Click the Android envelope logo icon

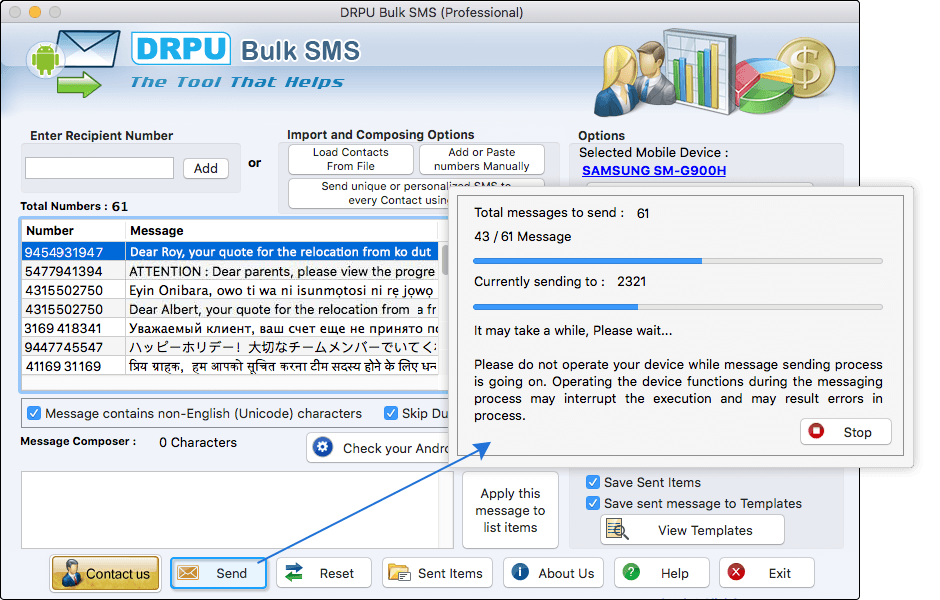click(73, 63)
